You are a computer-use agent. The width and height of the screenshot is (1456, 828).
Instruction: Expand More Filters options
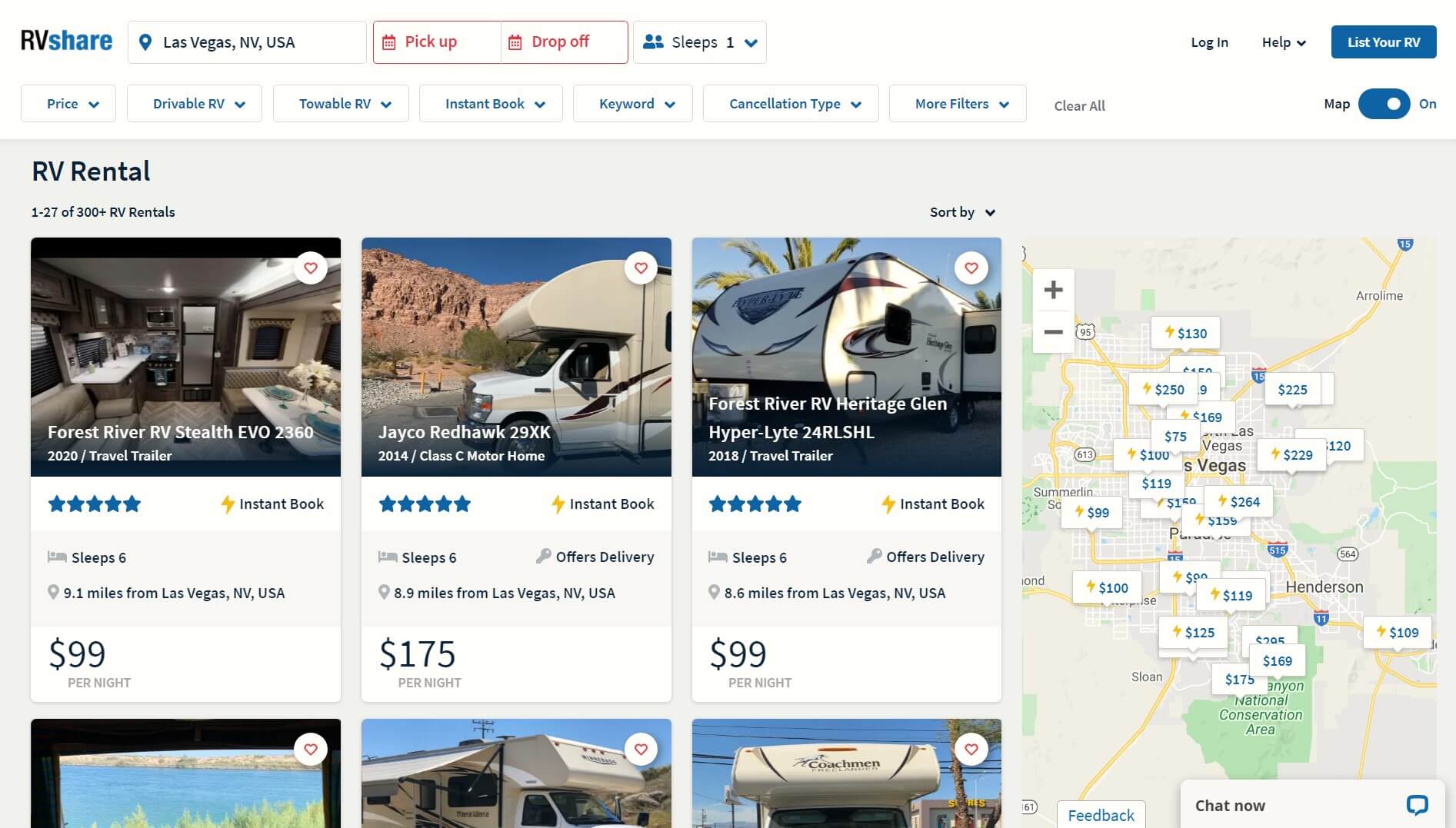(958, 103)
